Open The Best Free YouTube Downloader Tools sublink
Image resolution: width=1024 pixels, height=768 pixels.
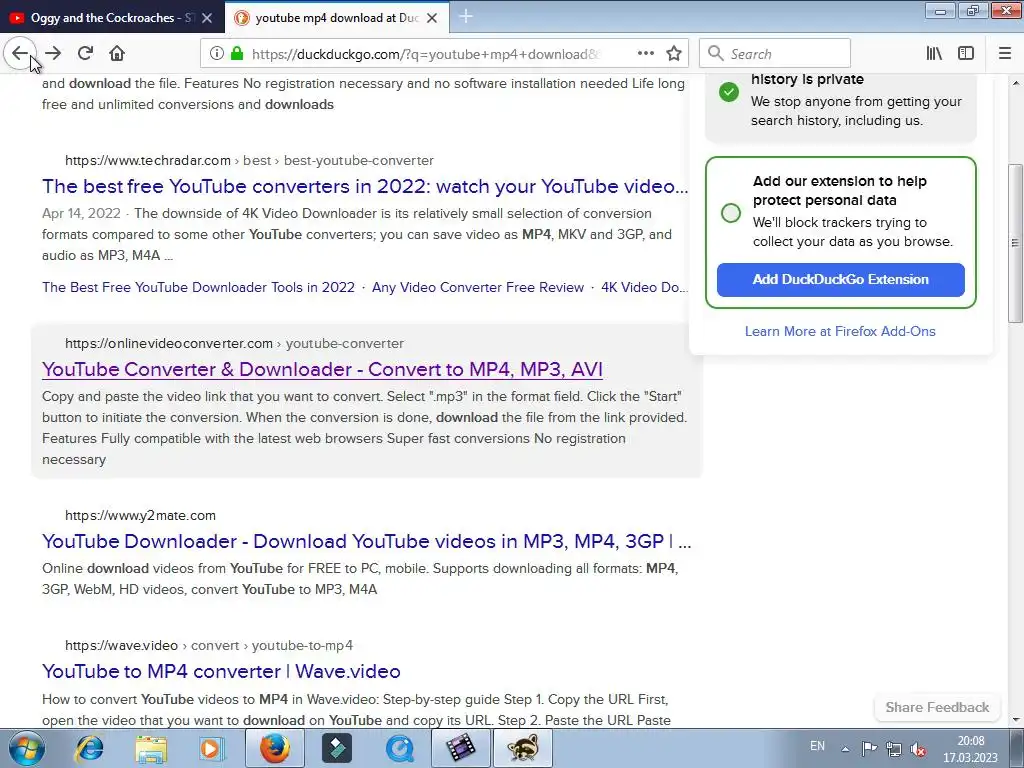click(x=199, y=287)
